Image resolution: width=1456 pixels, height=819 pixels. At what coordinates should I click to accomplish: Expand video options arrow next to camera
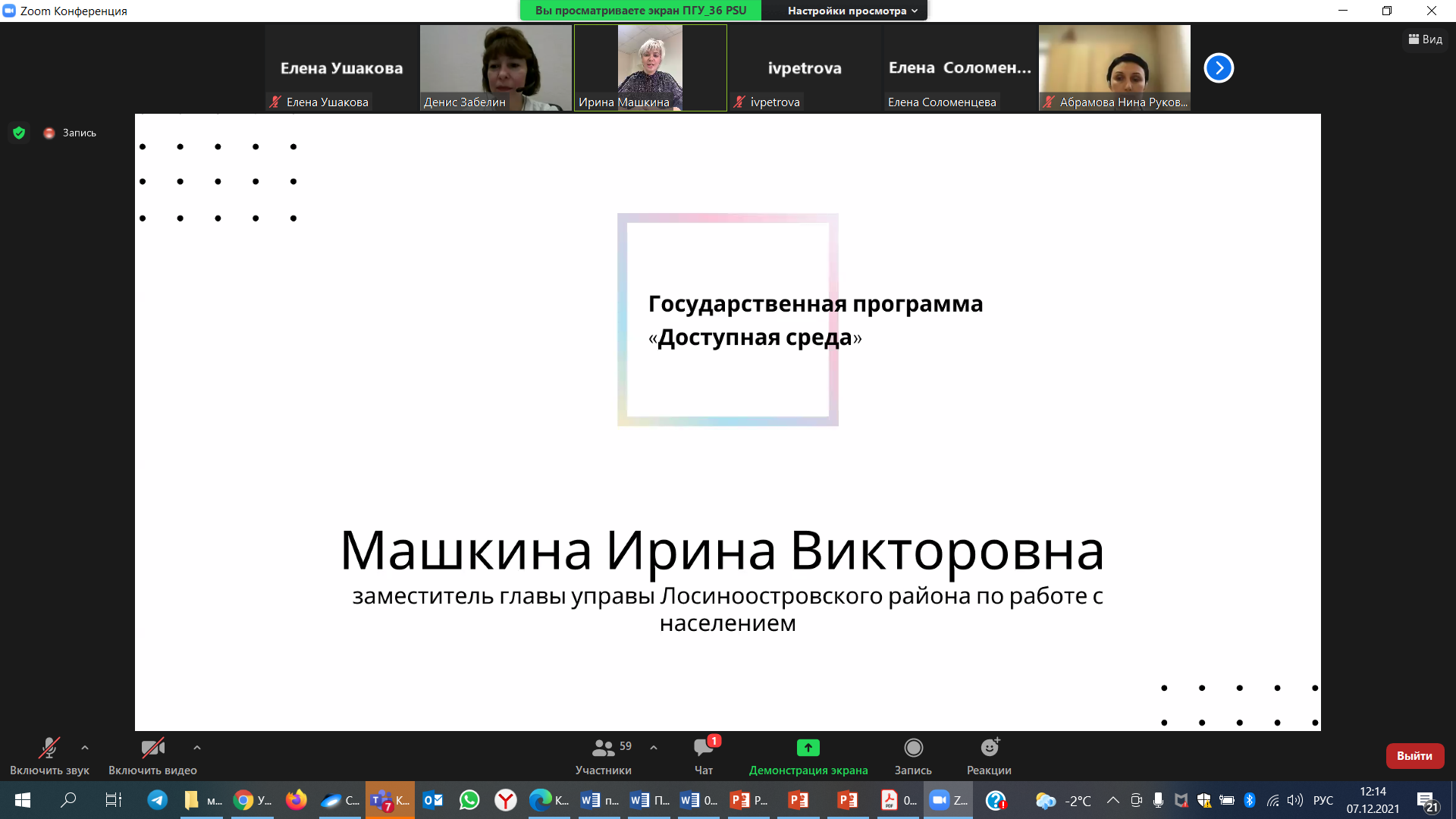click(197, 748)
